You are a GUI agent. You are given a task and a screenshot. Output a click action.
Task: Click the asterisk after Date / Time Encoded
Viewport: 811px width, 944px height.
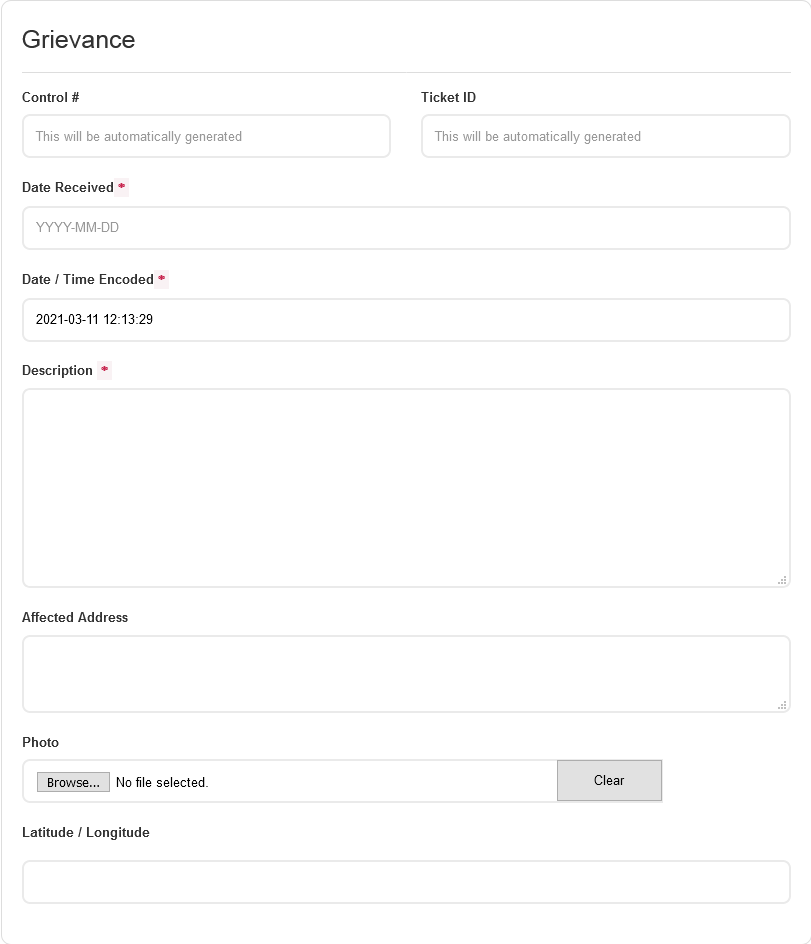[x=161, y=279]
